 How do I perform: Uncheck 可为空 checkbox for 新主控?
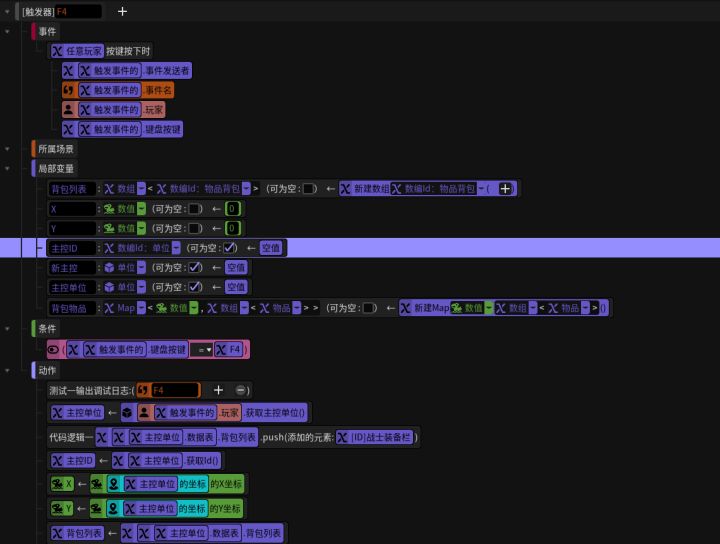tap(195, 268)
